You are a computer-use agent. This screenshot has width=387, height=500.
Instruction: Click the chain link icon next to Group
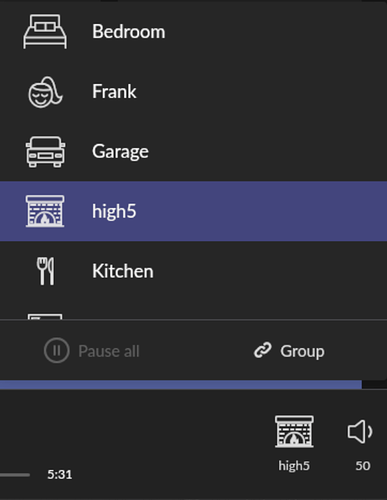263,351
